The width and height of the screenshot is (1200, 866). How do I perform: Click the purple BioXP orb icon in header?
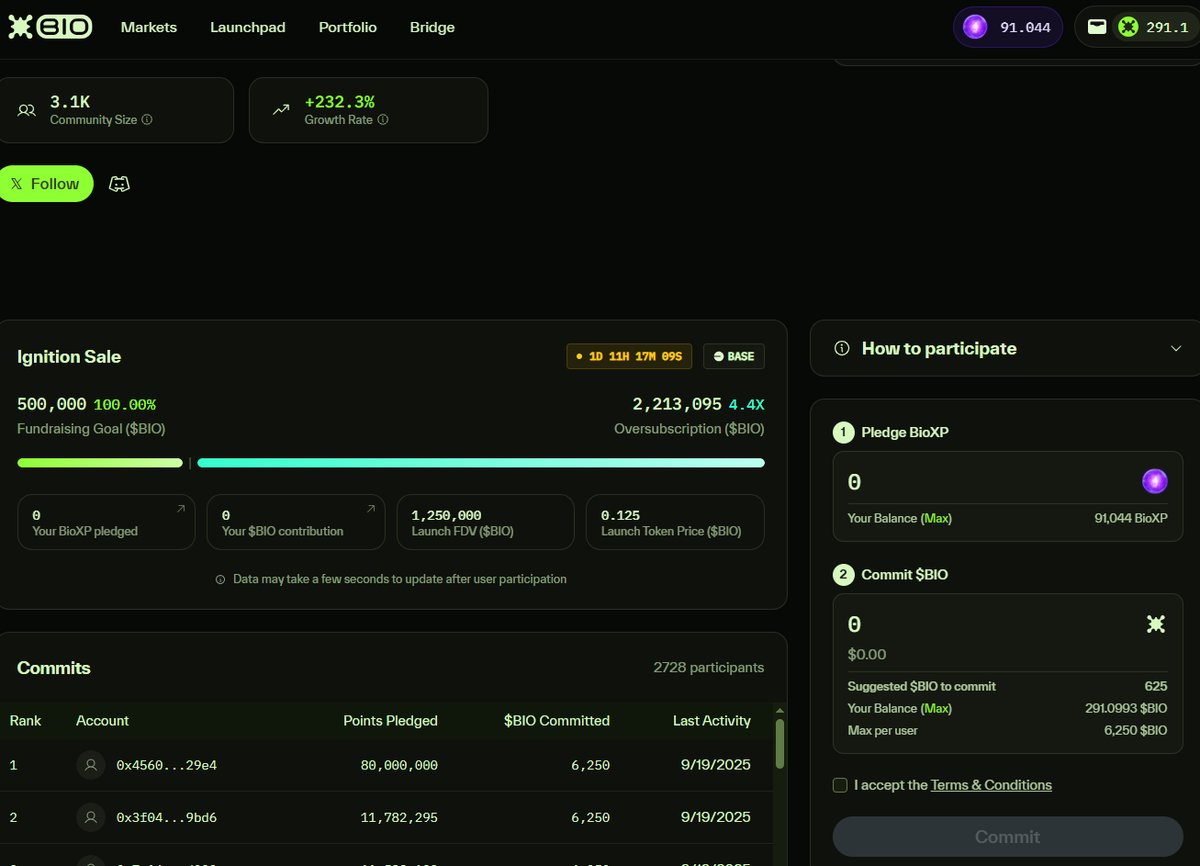[x=975, y=27]
